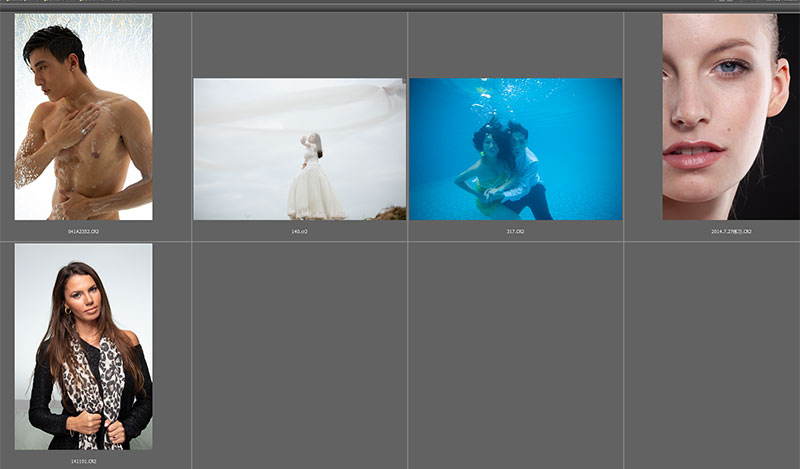Click the file name 140.cr2

(299, 232)
